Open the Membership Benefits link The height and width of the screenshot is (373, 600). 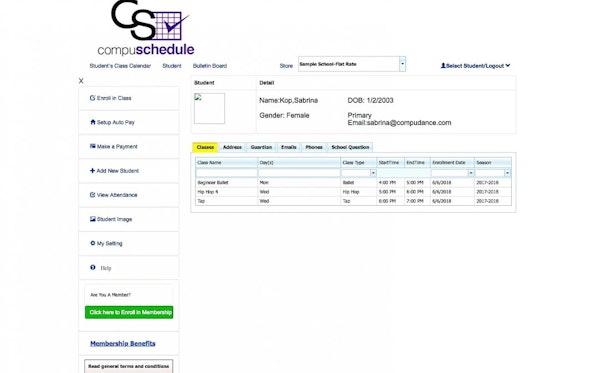point(123,344)
